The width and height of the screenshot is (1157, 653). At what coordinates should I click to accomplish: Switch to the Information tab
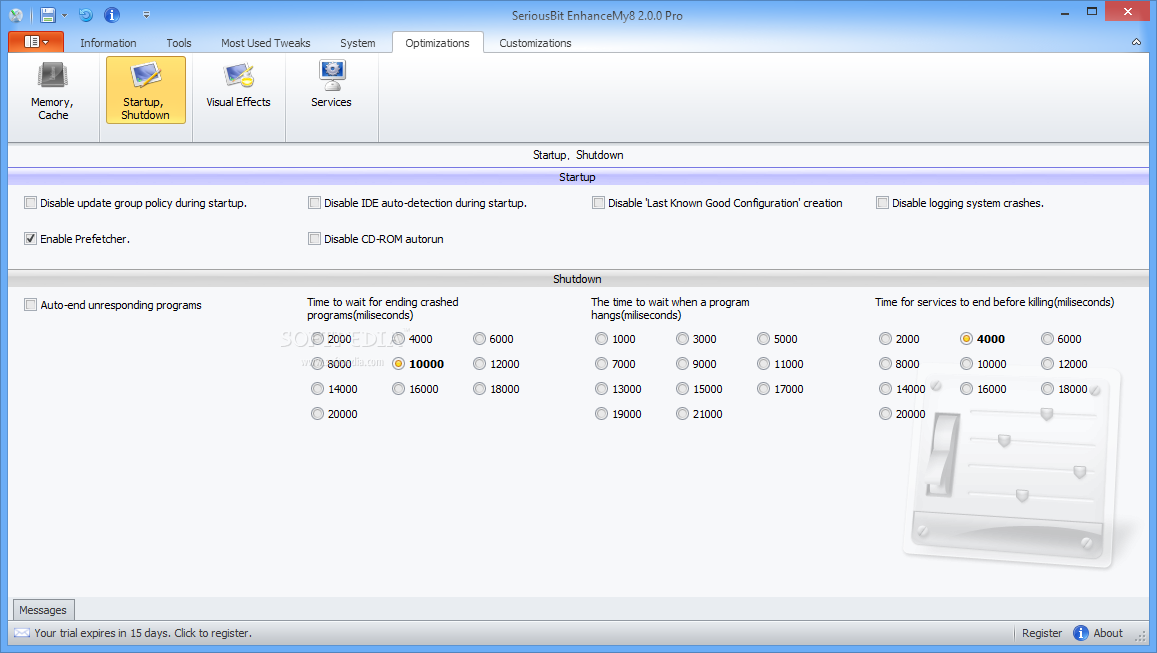click(x=108, y=43)
